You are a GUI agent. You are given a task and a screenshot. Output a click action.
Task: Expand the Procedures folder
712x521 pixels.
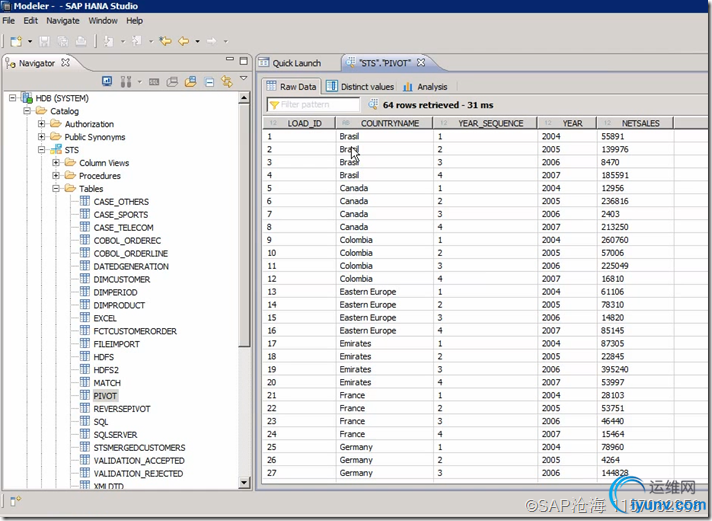point(55,175)
